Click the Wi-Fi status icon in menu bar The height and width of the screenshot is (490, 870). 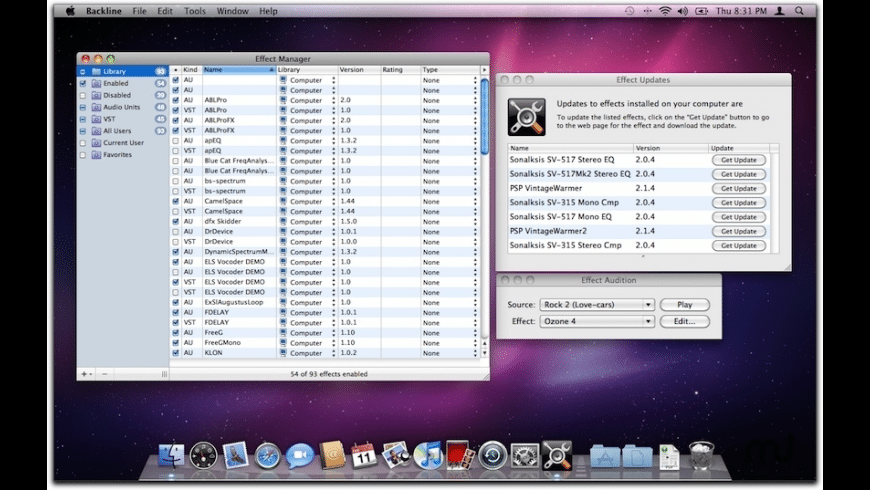664,11
